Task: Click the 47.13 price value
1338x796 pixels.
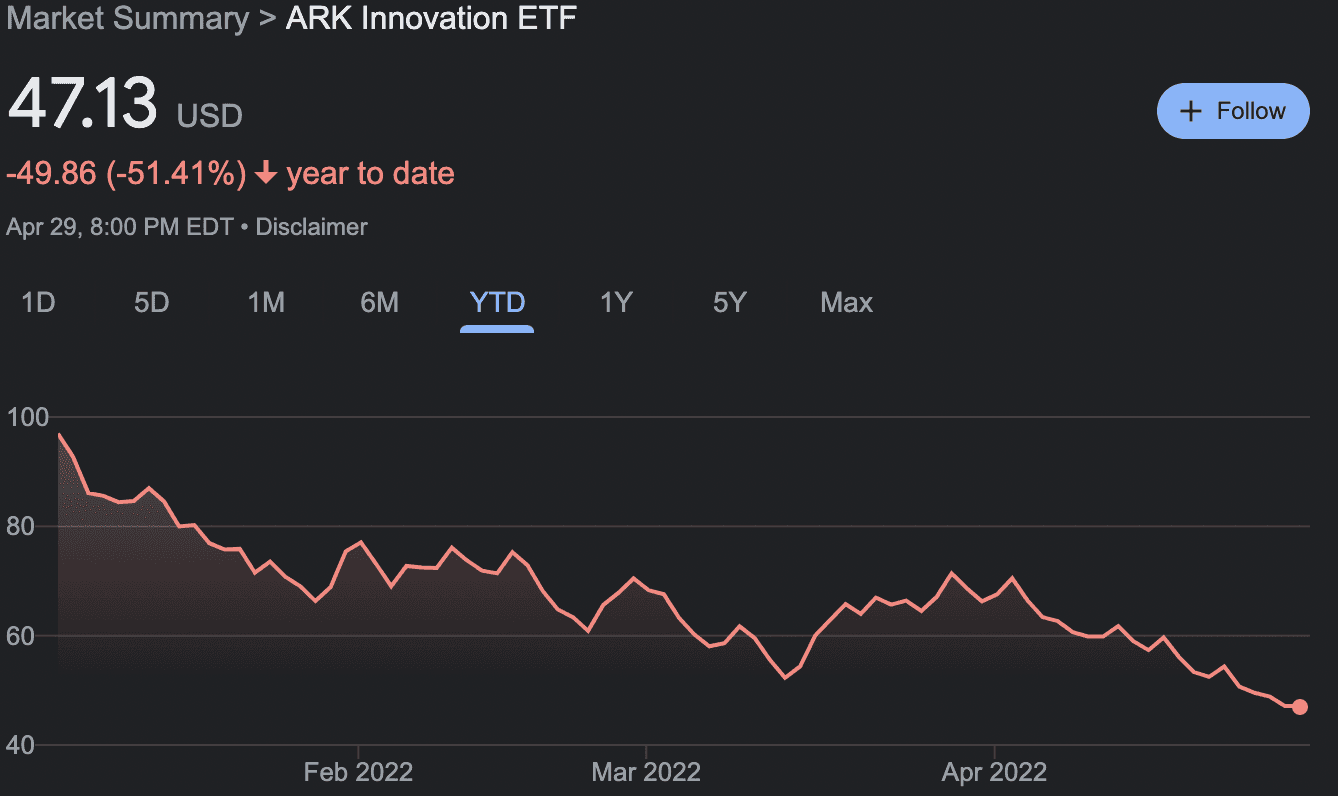Action: click(x=82, y=104)
